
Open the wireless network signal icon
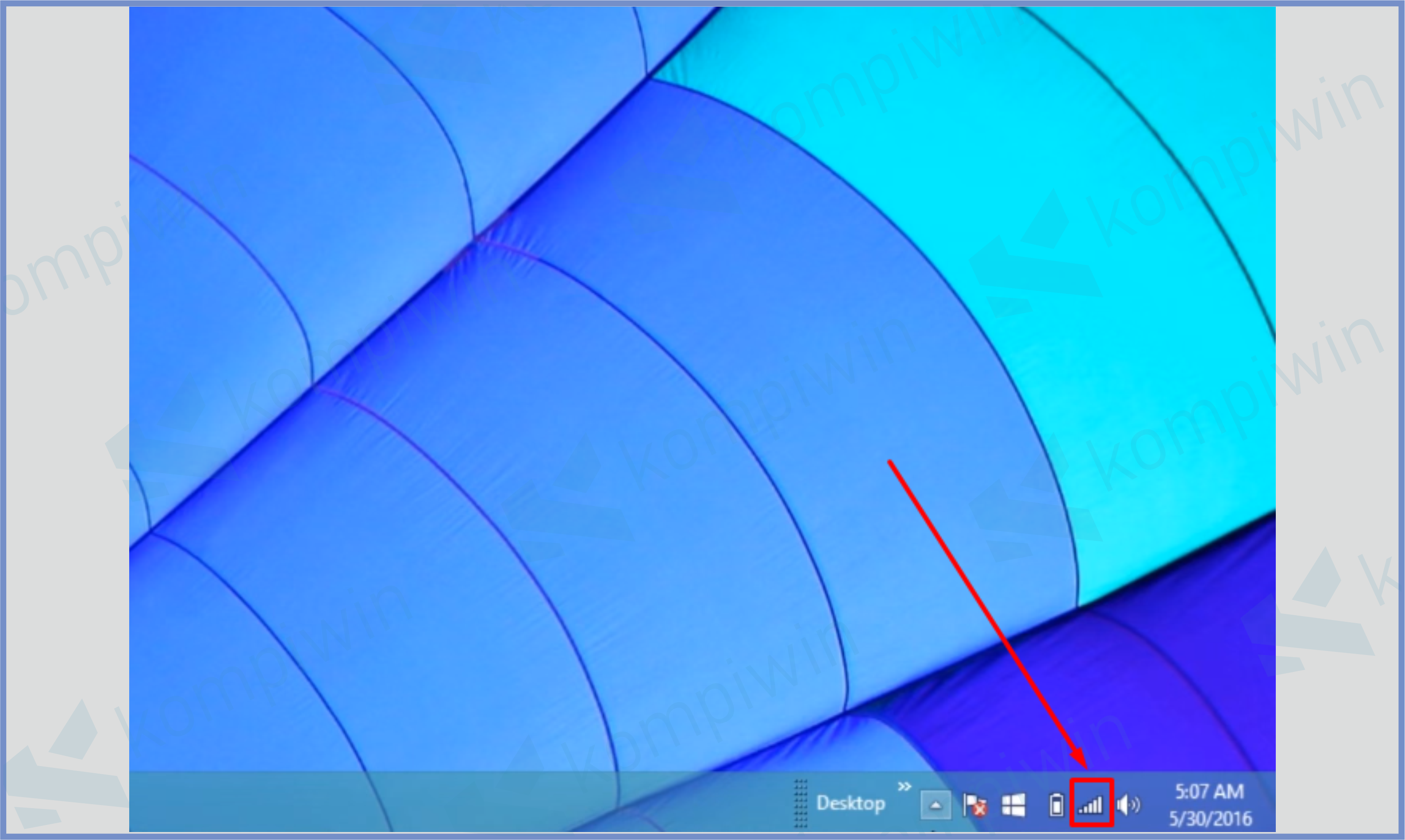[x=1091, y=804]
